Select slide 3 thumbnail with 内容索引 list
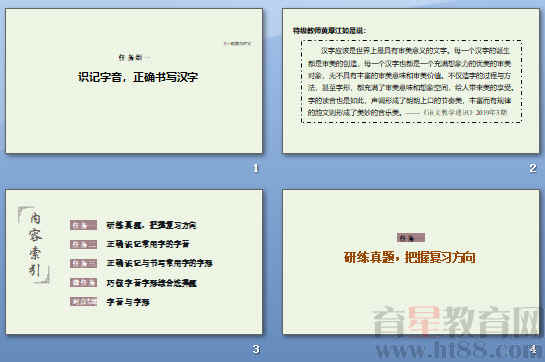The height and width of the screenshot is (362, 545). coord(134,262)
